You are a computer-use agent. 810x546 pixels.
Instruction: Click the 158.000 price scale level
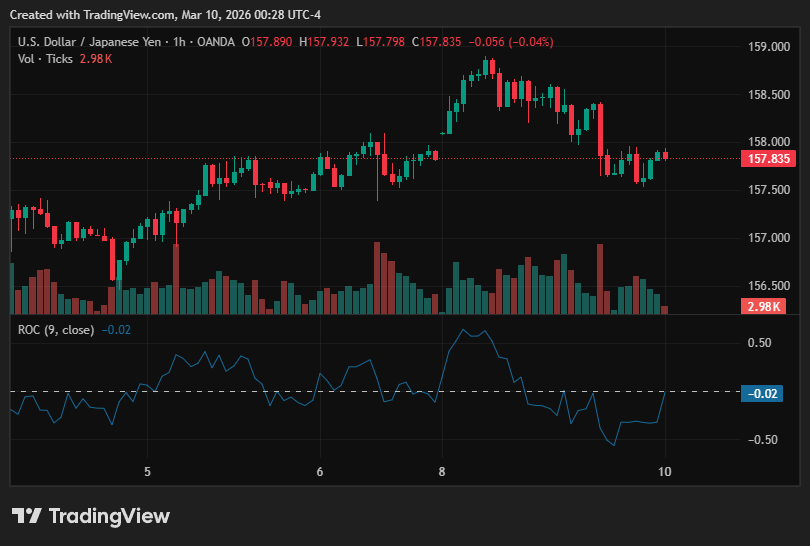click(769, 142)
